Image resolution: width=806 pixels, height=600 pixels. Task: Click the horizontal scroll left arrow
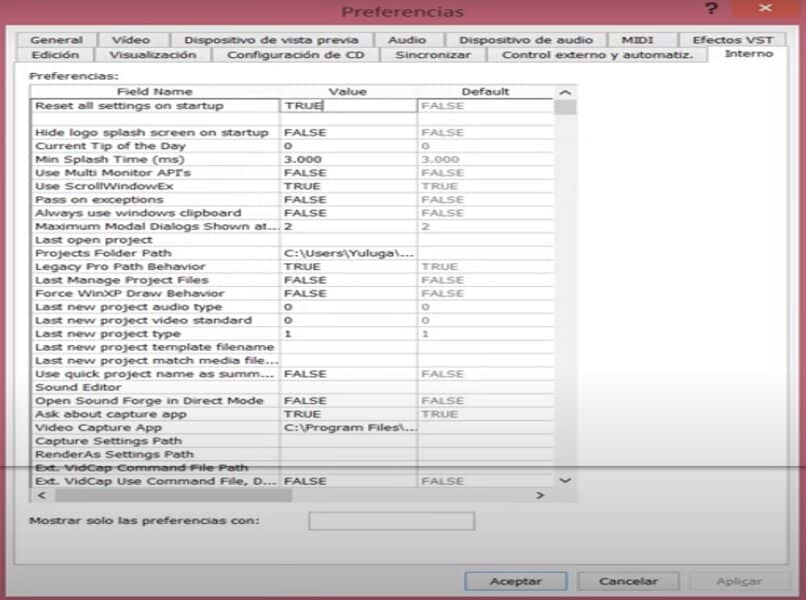click(42, 495)
